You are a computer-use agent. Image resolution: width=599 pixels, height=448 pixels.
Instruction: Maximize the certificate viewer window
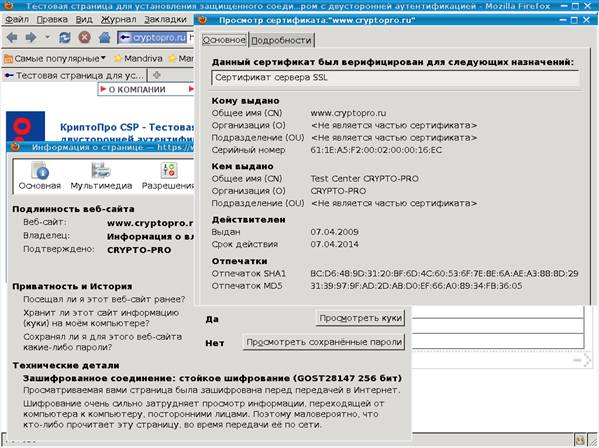click(x=575, y=20)
